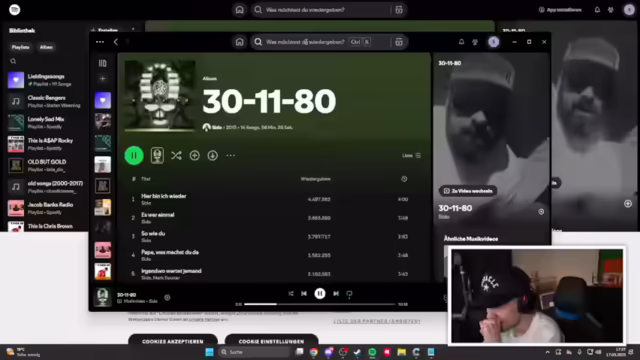Open COOKIE EINSTELLUNGEN button
The width and height of the screenshot is (640, 360).
point(271,340)
